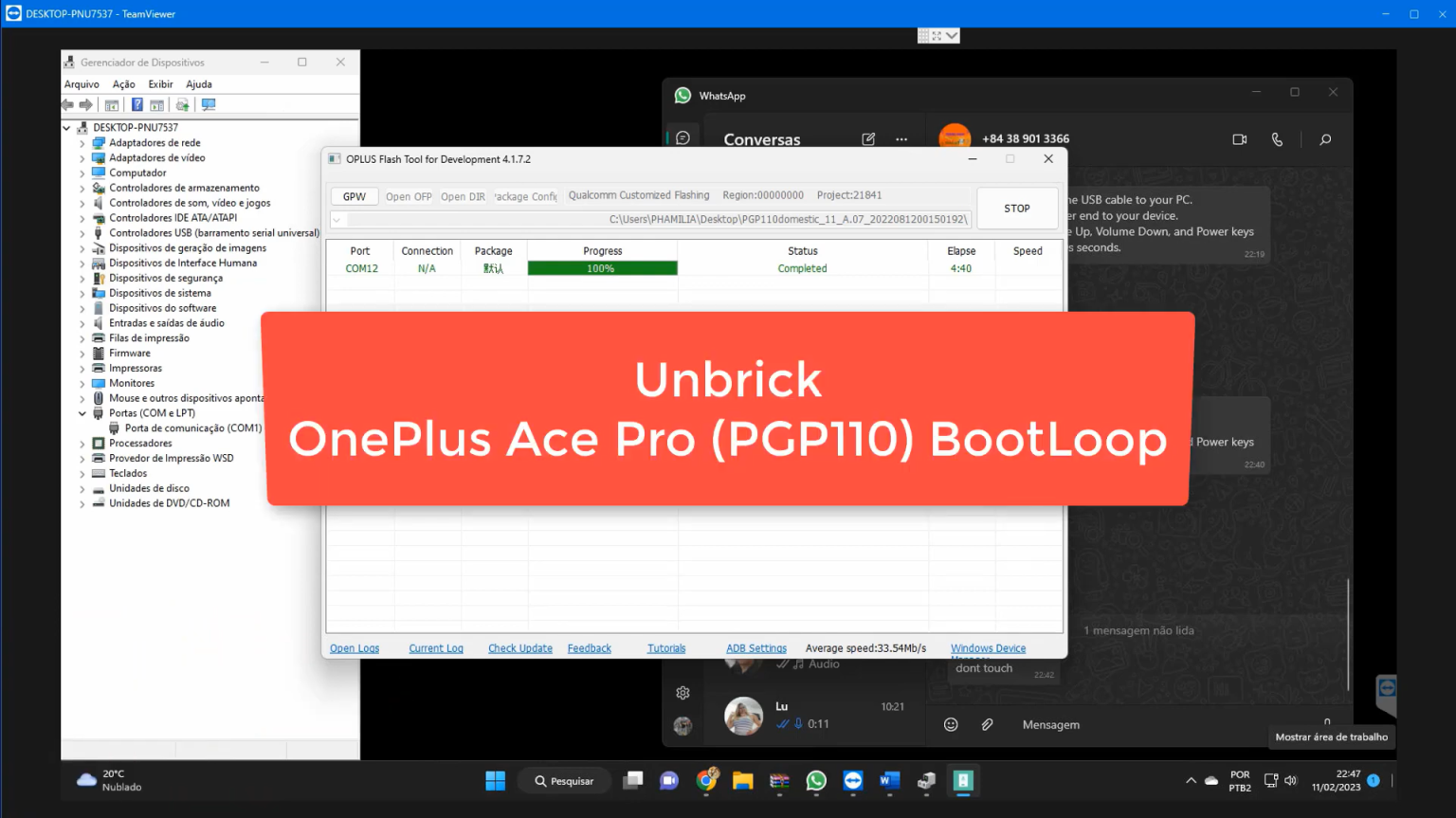Open the Arquivo menu
1456x818 pixels.
(81, 83)
